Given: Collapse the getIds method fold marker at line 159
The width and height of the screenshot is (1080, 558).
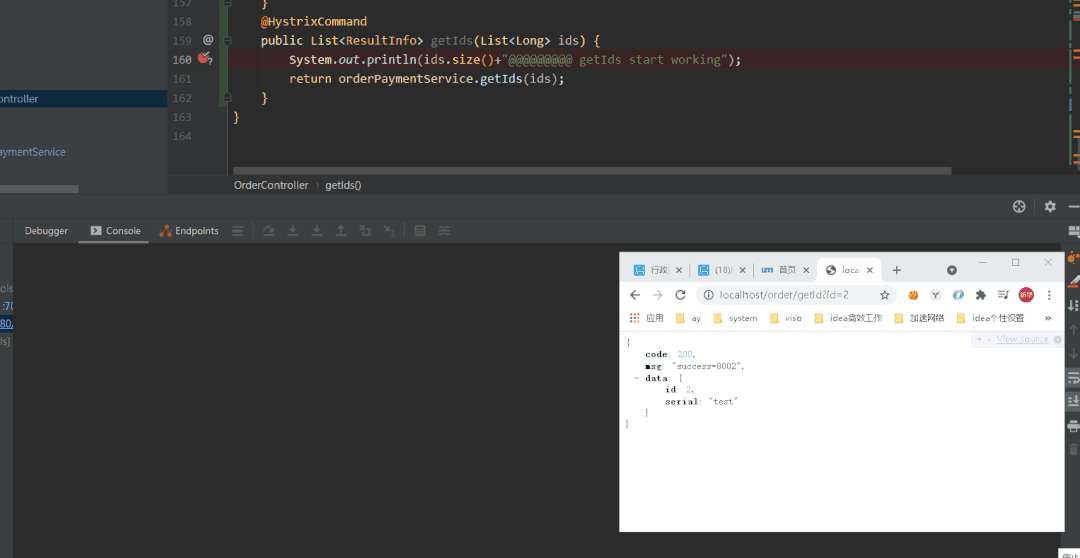Looking at the screenshot, I should coord(227,41).
